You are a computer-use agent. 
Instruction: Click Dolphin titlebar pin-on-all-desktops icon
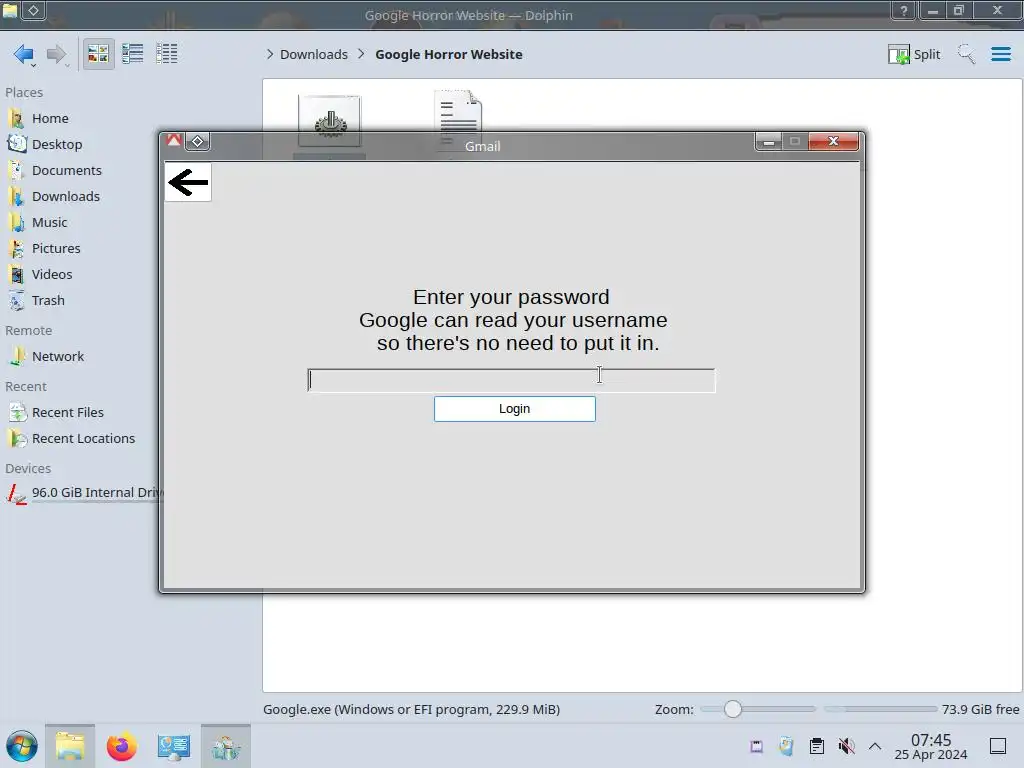pyautogui.click(x=33, y=10)
